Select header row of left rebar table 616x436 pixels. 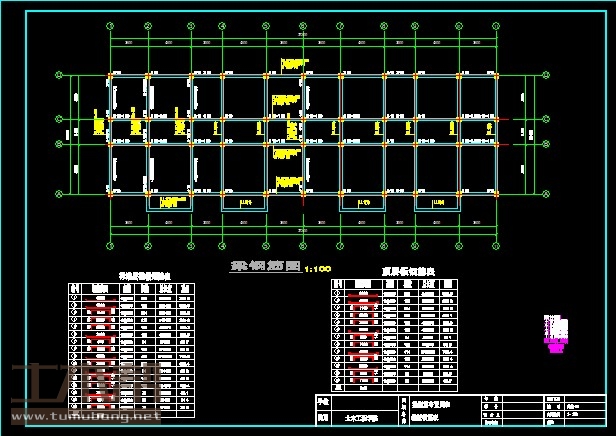point(132,287)
